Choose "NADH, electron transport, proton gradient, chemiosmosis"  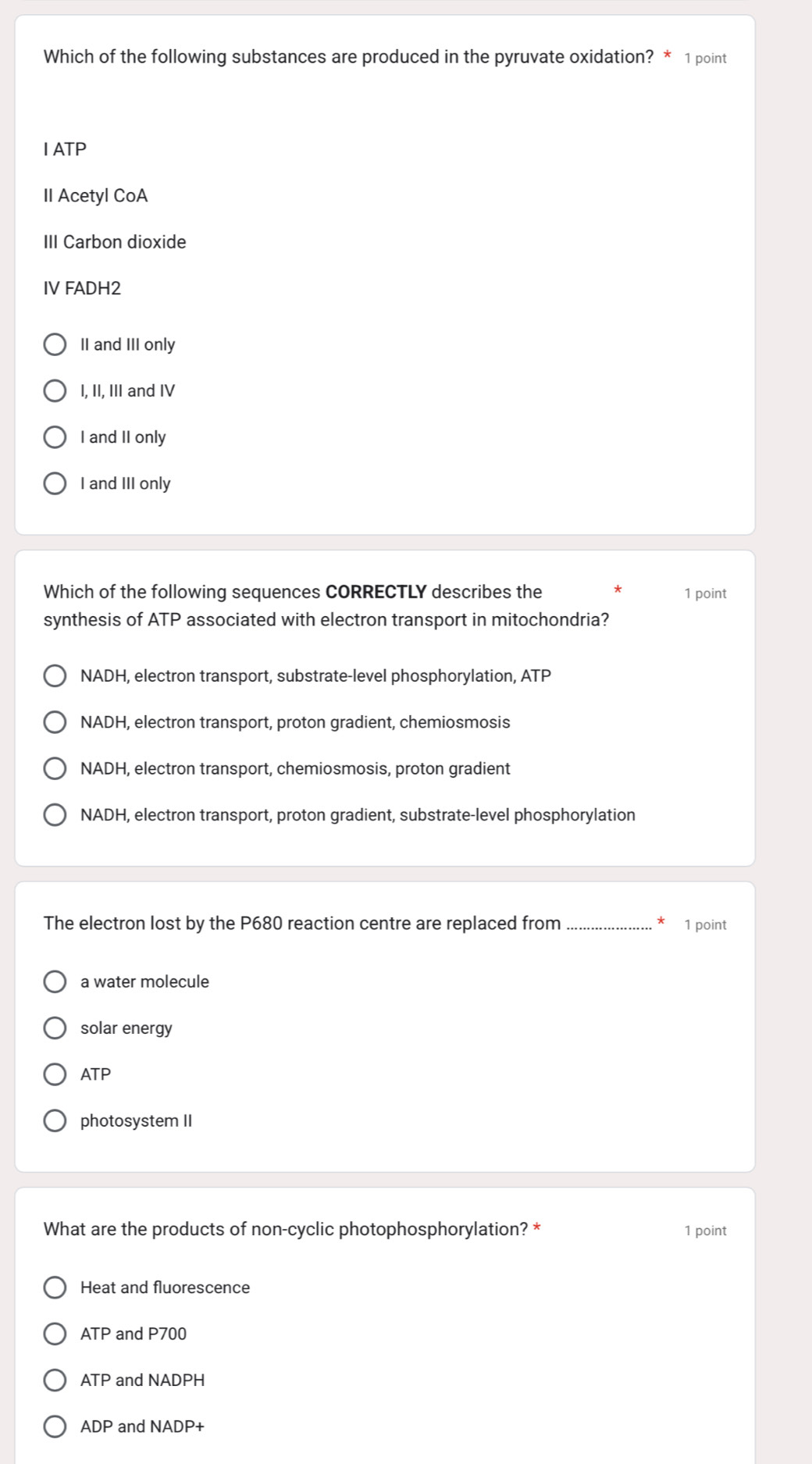tap(55, 721)
